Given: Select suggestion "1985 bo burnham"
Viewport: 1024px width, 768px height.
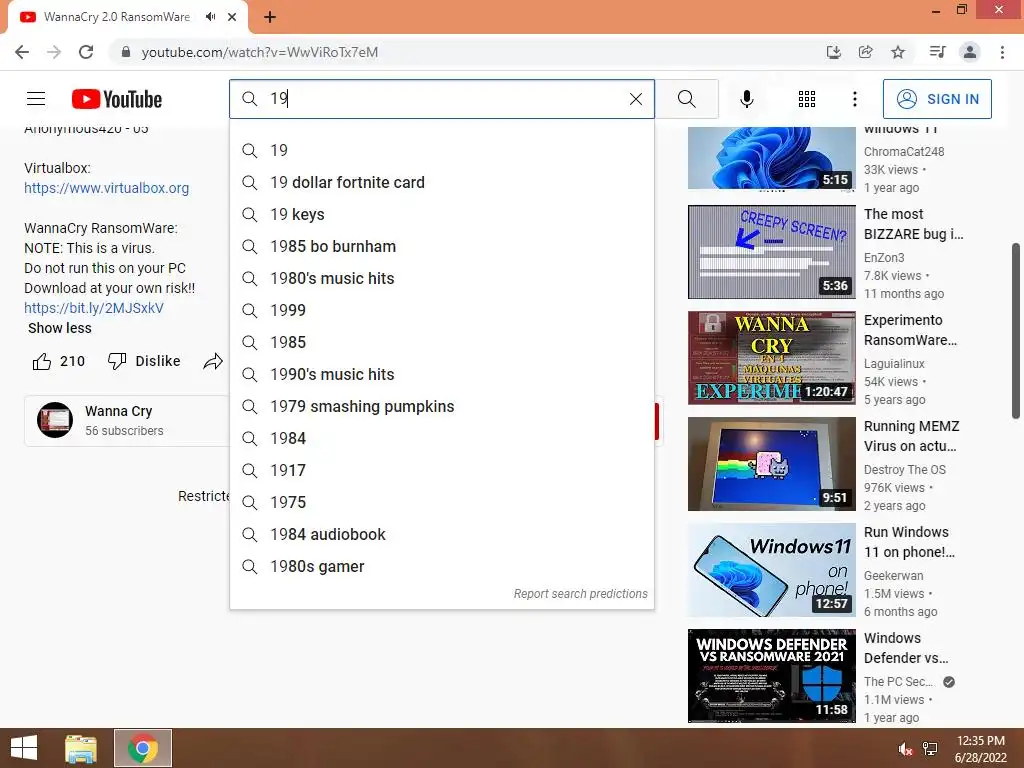Looking at the screenshot, I should tap(442, 246).
